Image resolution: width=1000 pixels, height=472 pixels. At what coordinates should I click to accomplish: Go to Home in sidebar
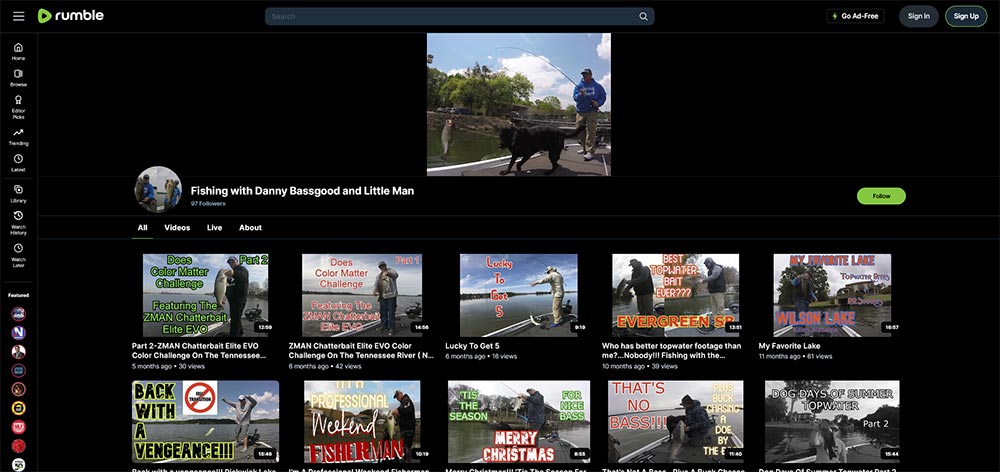[18, 52]
